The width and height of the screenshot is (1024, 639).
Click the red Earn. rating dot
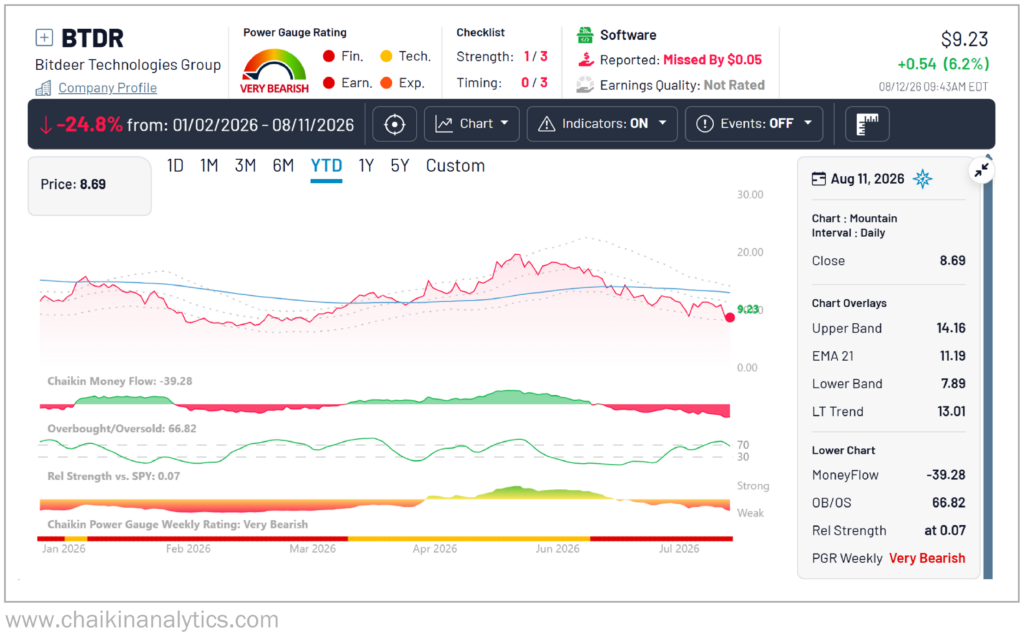[328, 82]
